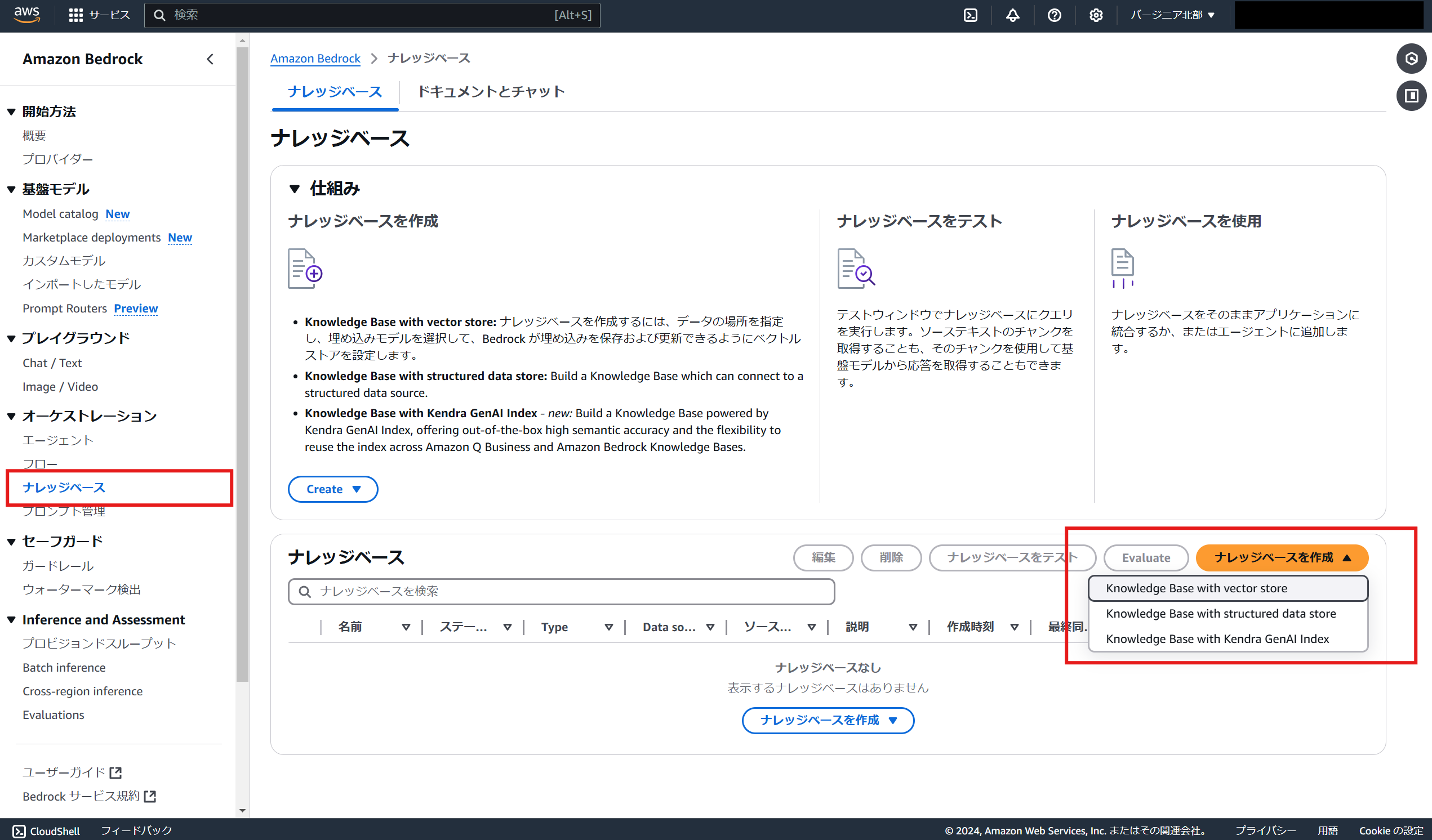Open the ユーザーガイド external link
The height and width of the screenshot is (840, 1432).
72,772
